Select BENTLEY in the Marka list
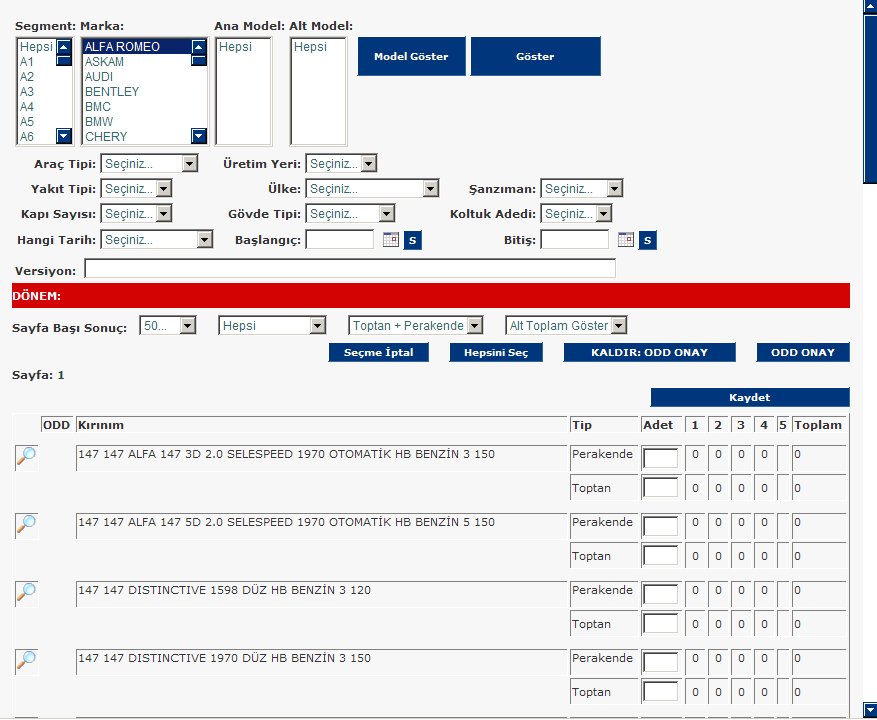877x720 pixels. pos(112,92)
